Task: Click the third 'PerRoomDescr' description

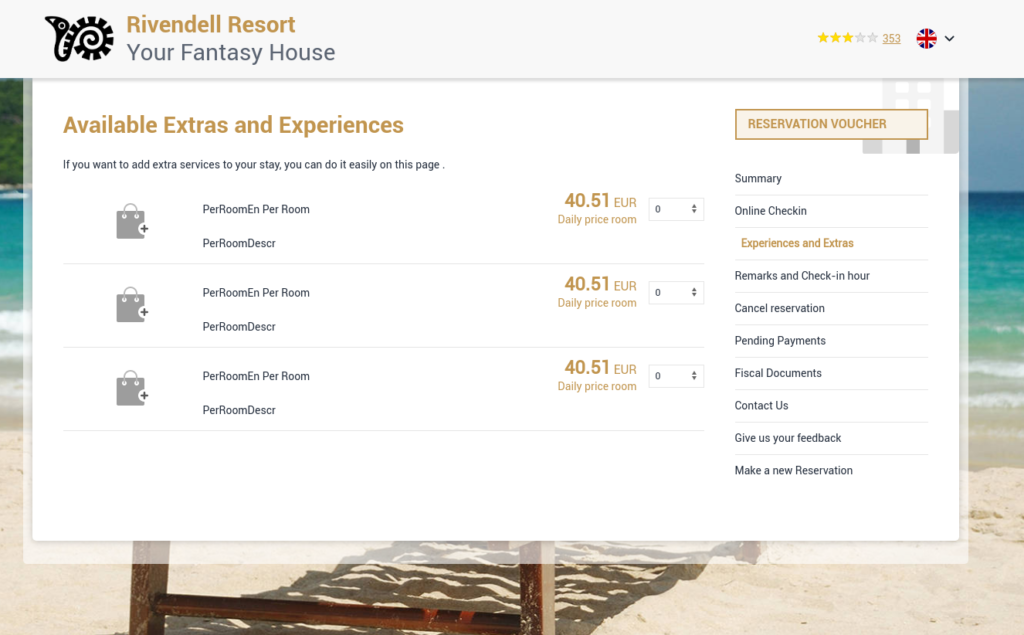Action: pos(239,410)
